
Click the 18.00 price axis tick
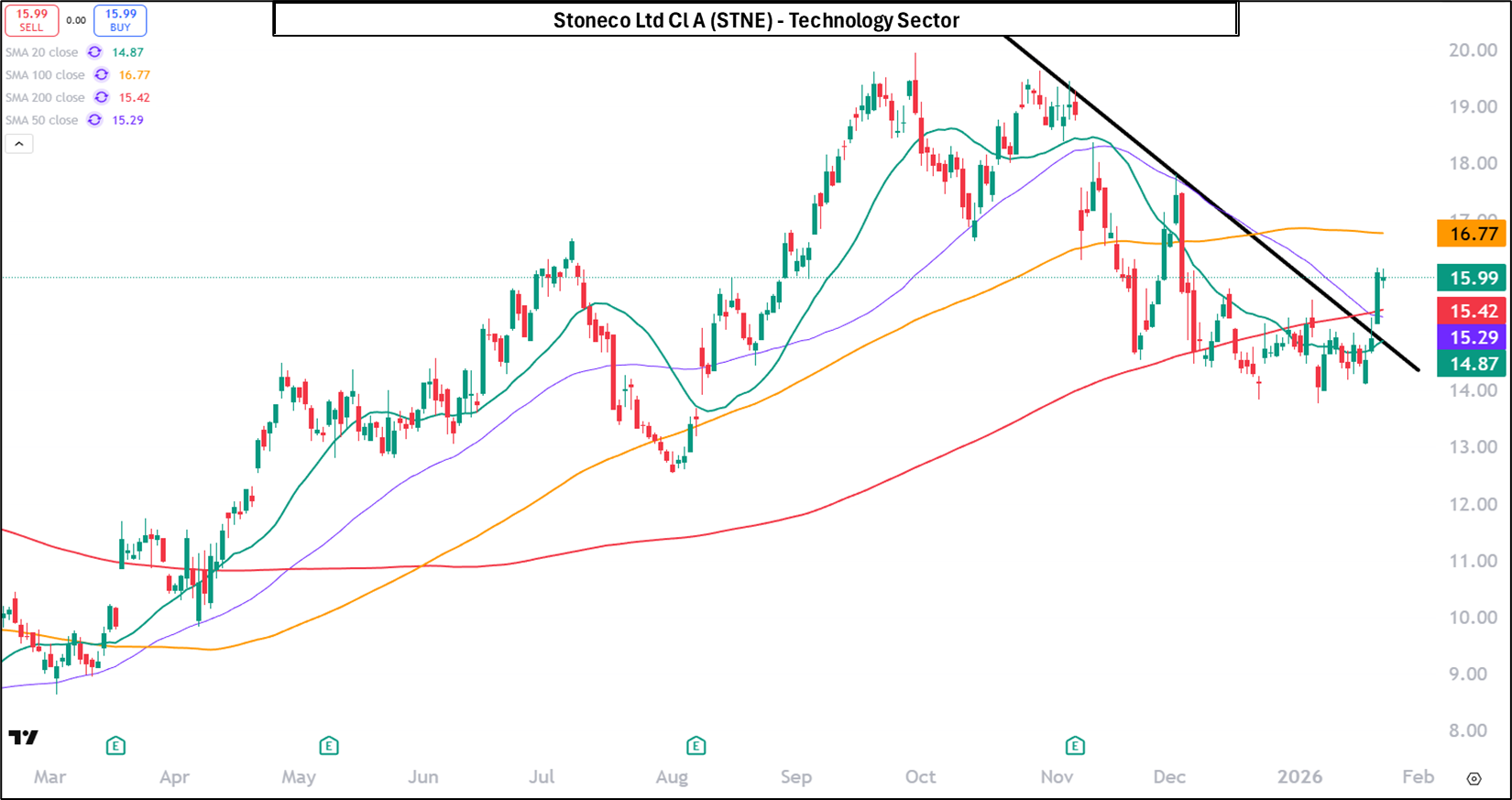point(1474,163)
